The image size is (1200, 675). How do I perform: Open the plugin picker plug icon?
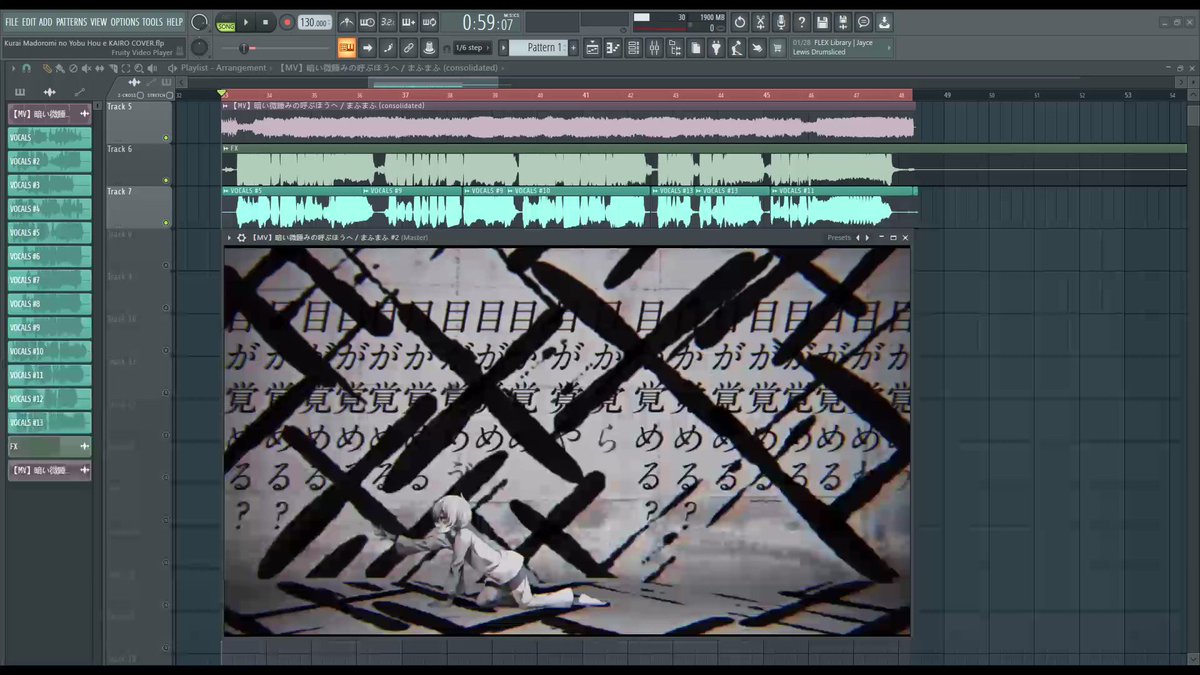716,47
